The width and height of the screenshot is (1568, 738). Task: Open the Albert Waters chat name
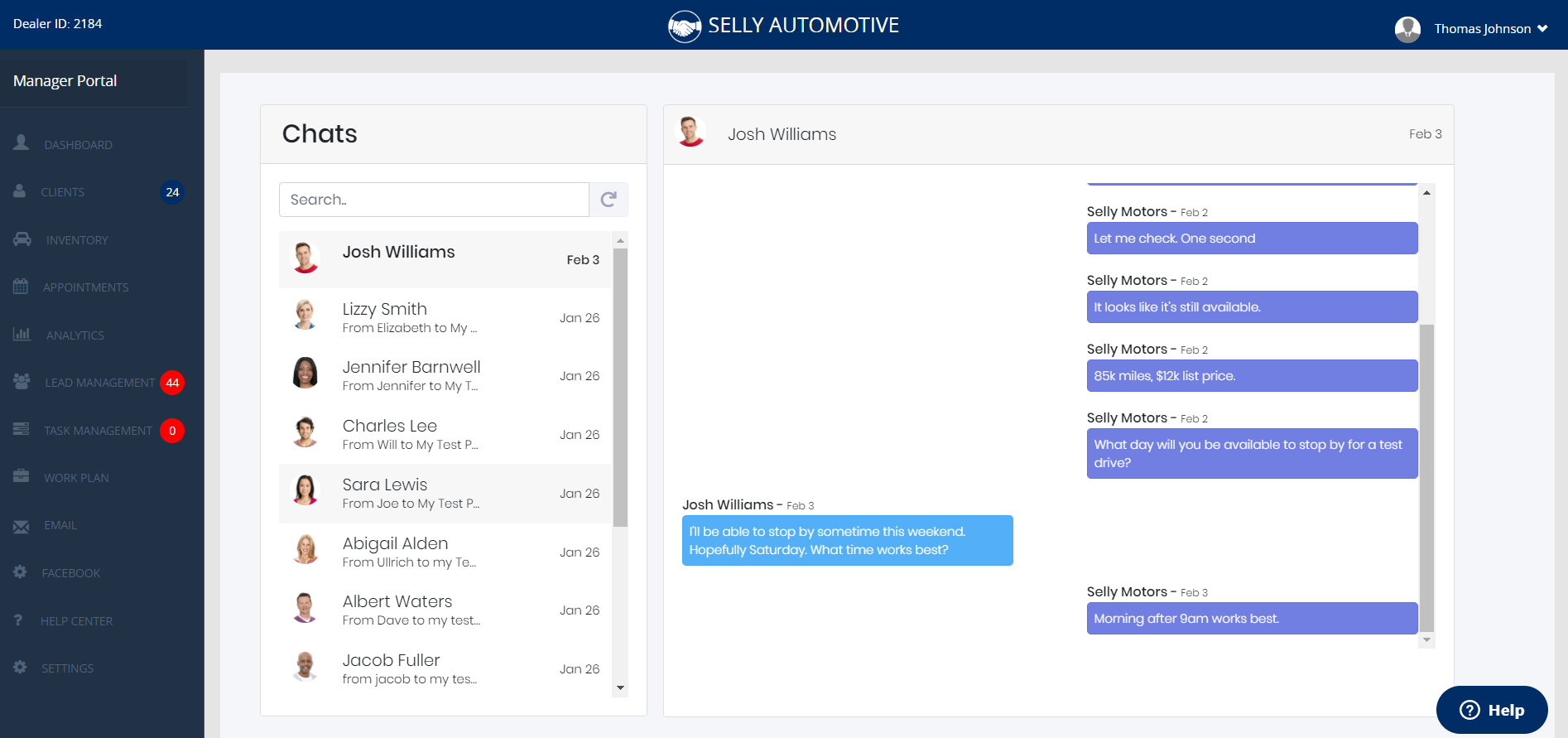pyautogui.click(x=397, y=601)
